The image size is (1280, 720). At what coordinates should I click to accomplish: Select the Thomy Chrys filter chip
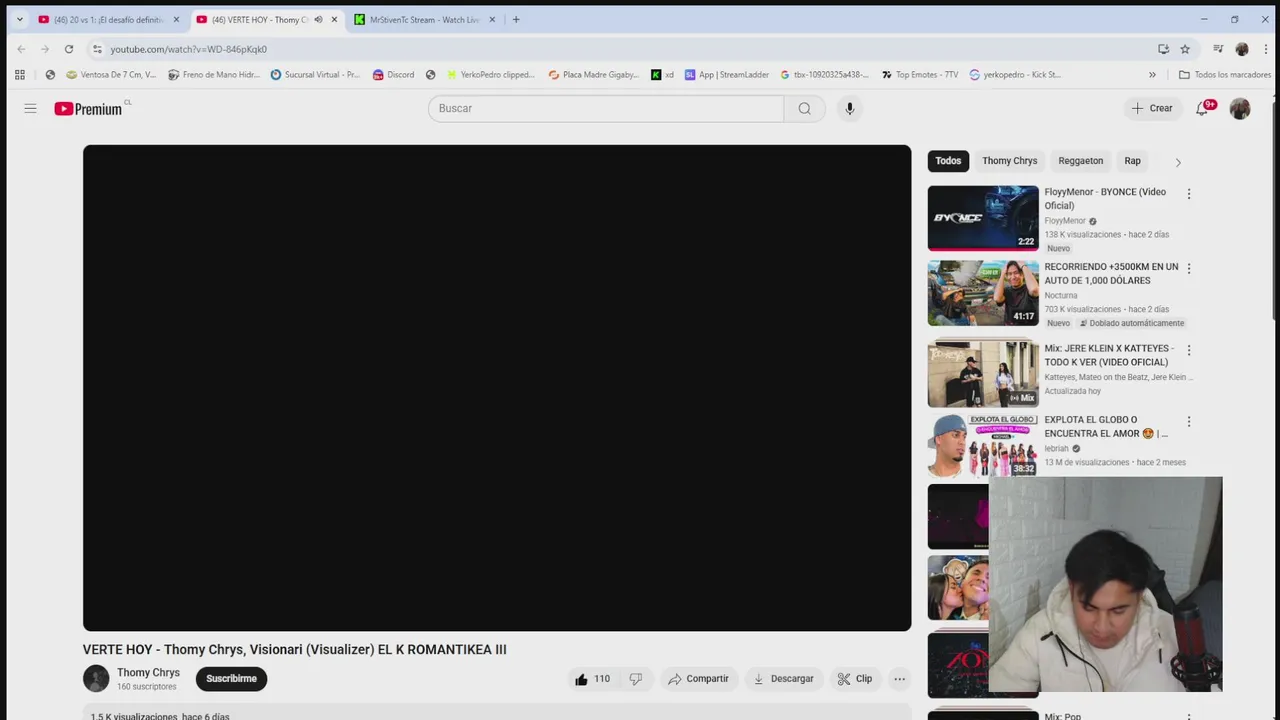point(1009,161)
